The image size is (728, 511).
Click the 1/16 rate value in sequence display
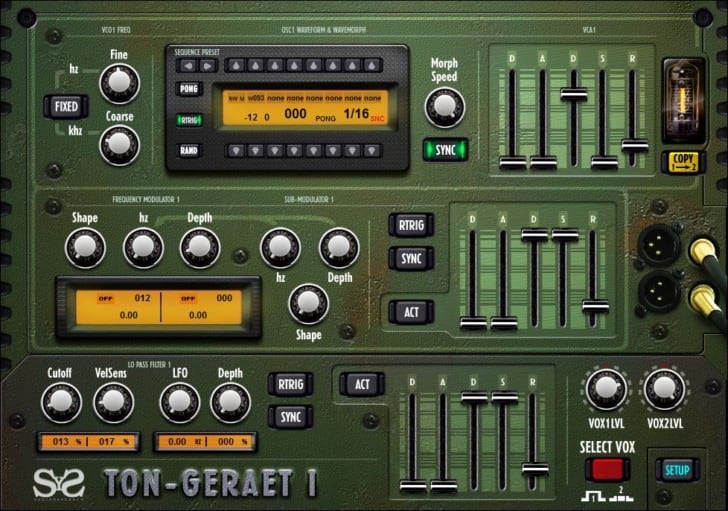point(356,114)
